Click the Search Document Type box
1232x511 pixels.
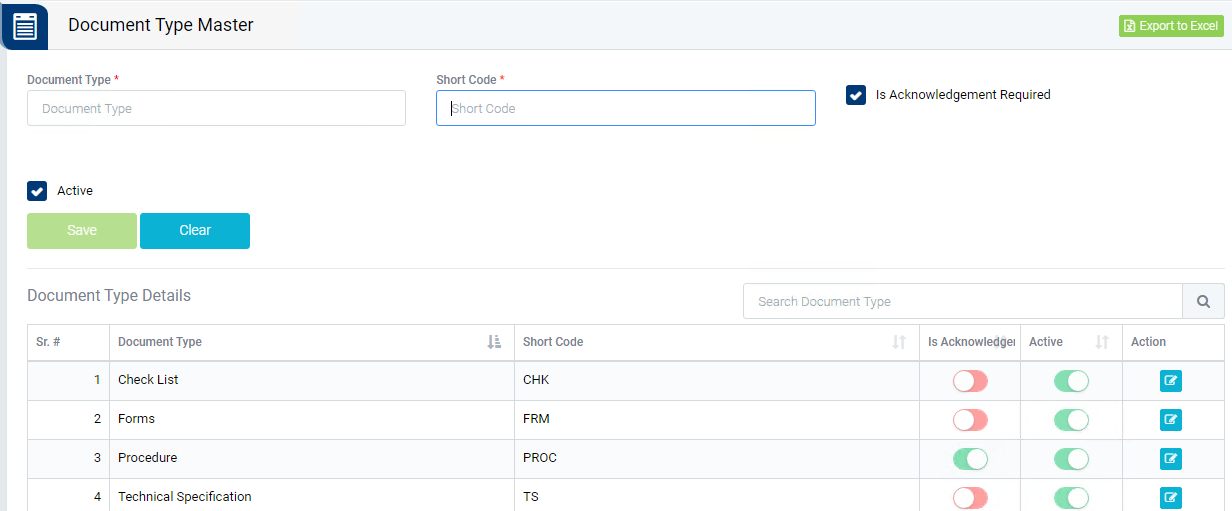962,301
